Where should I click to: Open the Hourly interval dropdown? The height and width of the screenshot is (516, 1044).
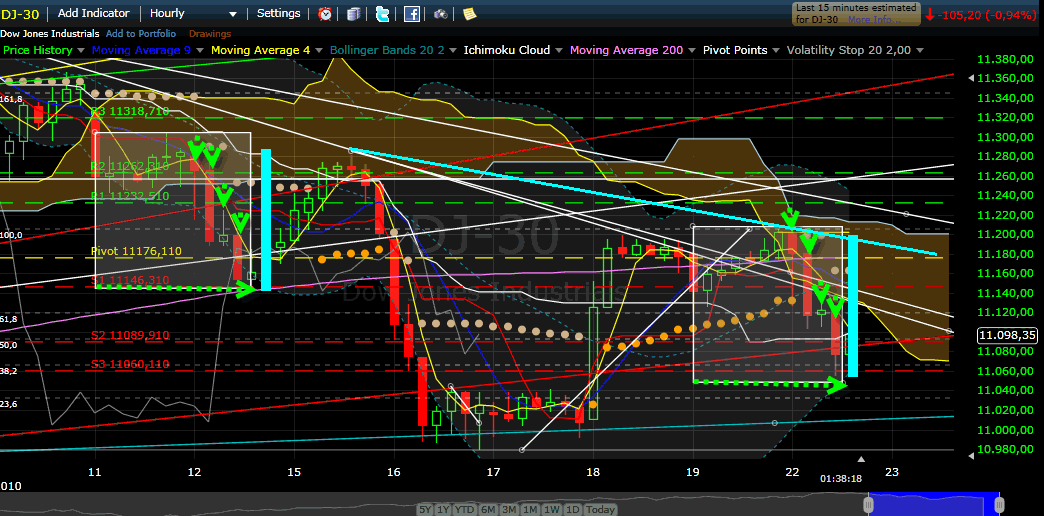point(193,13)
